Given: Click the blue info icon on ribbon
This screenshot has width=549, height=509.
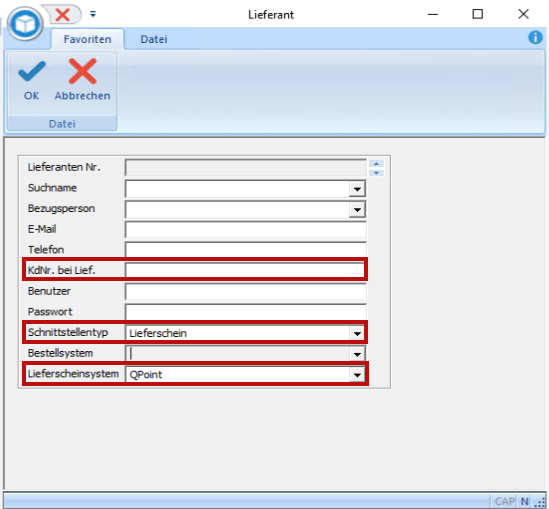Looking at the screenshot, I should [535, 37].
